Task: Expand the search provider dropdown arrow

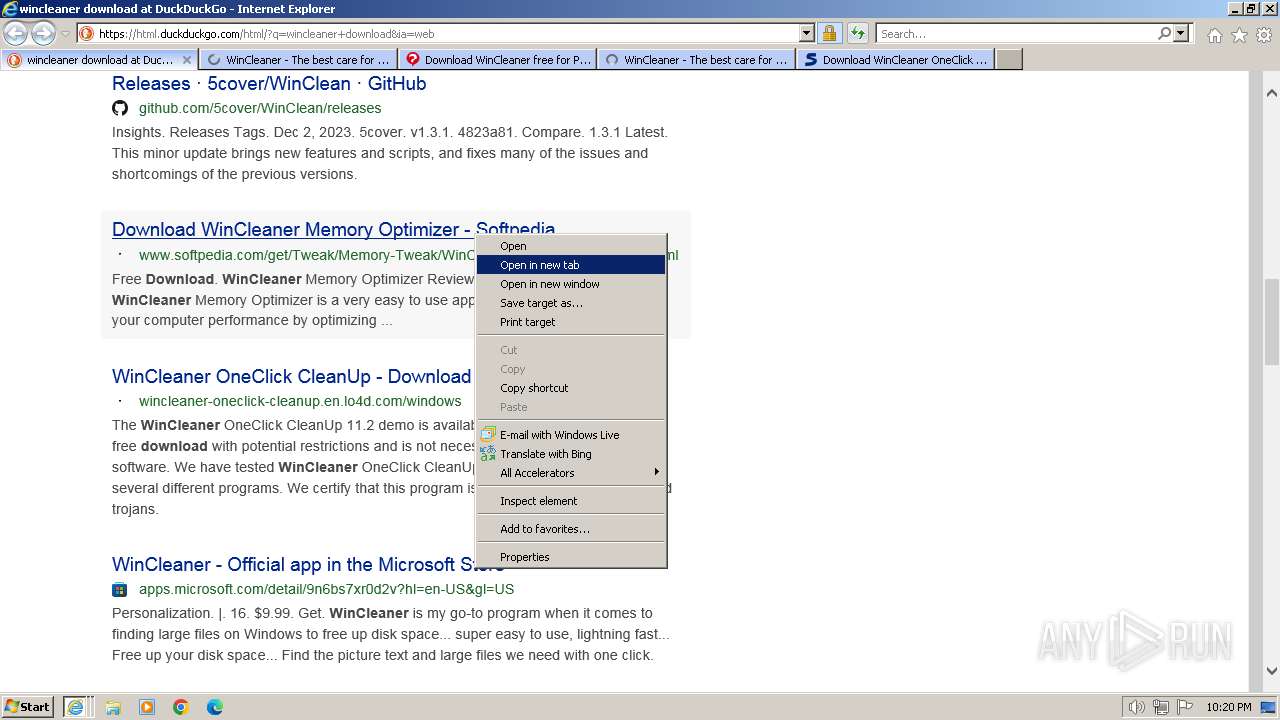Action: click(x=1181, y=34)
